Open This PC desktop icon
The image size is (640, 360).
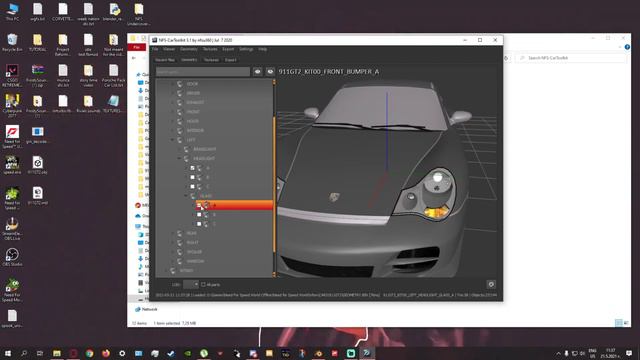pos(12,12)
